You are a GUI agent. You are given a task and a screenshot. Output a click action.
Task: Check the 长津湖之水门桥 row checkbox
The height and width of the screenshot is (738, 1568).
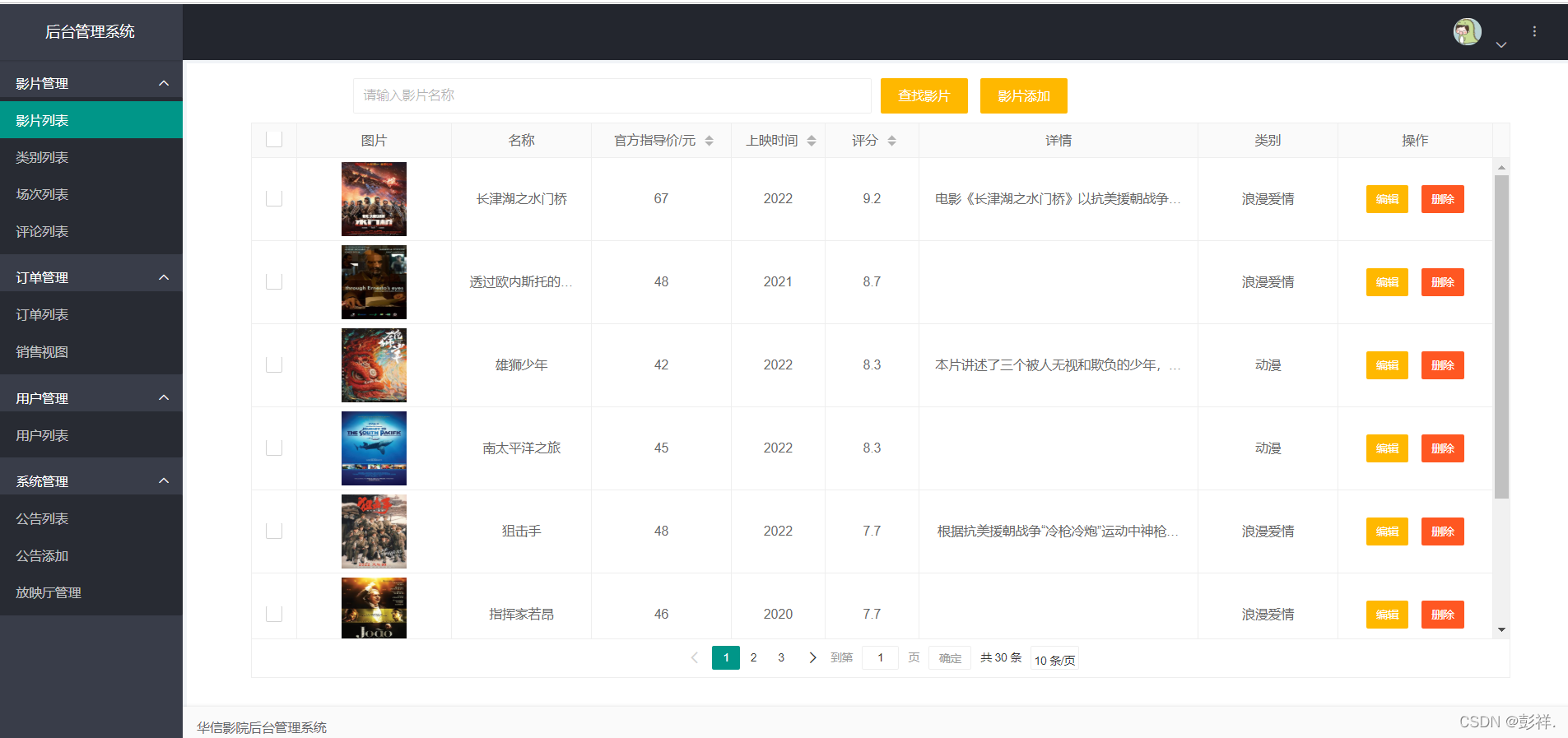(x=274, y=198)
